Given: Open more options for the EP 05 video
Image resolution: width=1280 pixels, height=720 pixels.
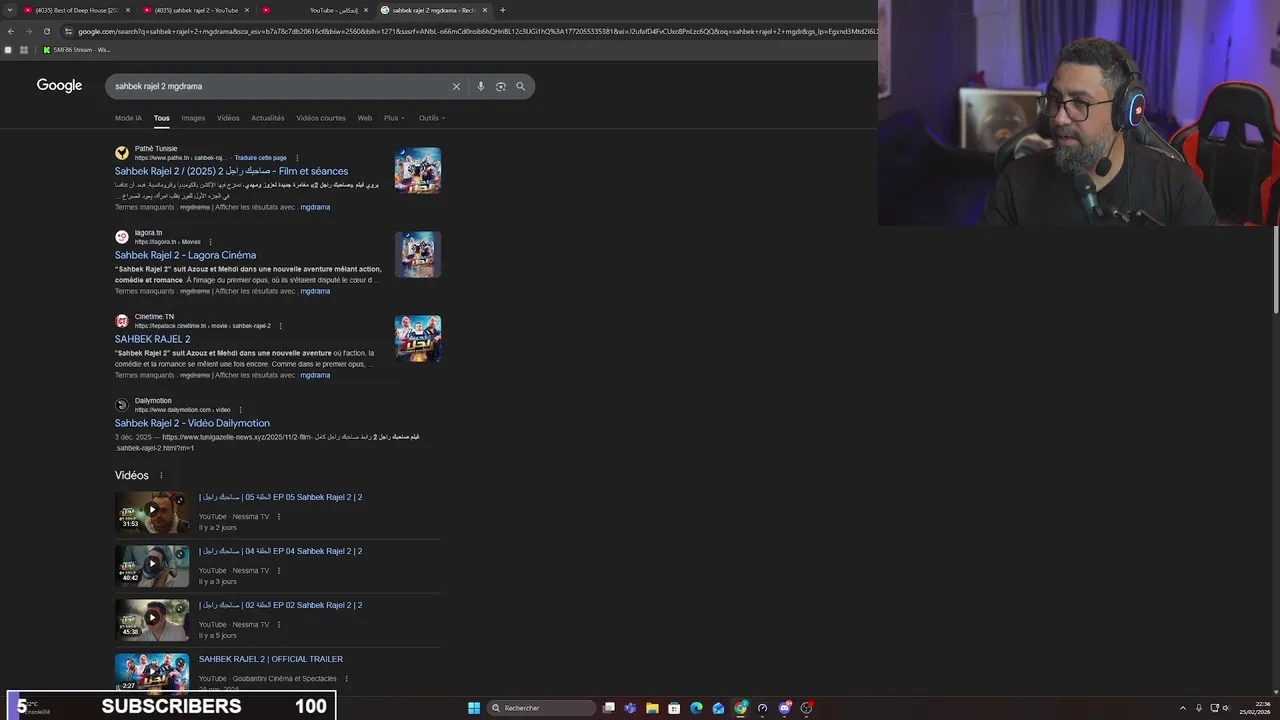Looking at the screenshot, I should pos(279,517).
